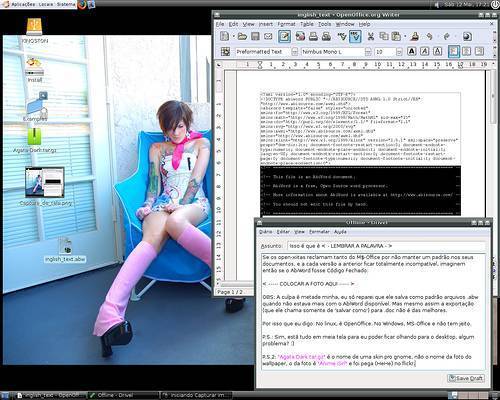Toggle Bold formatting button
The image size is (500, 400).
[x=412, y=51]
